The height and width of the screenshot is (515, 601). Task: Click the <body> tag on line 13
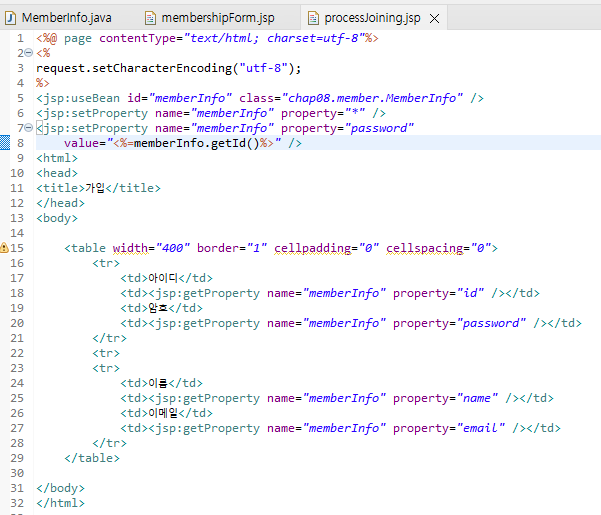tap(57, 218)
